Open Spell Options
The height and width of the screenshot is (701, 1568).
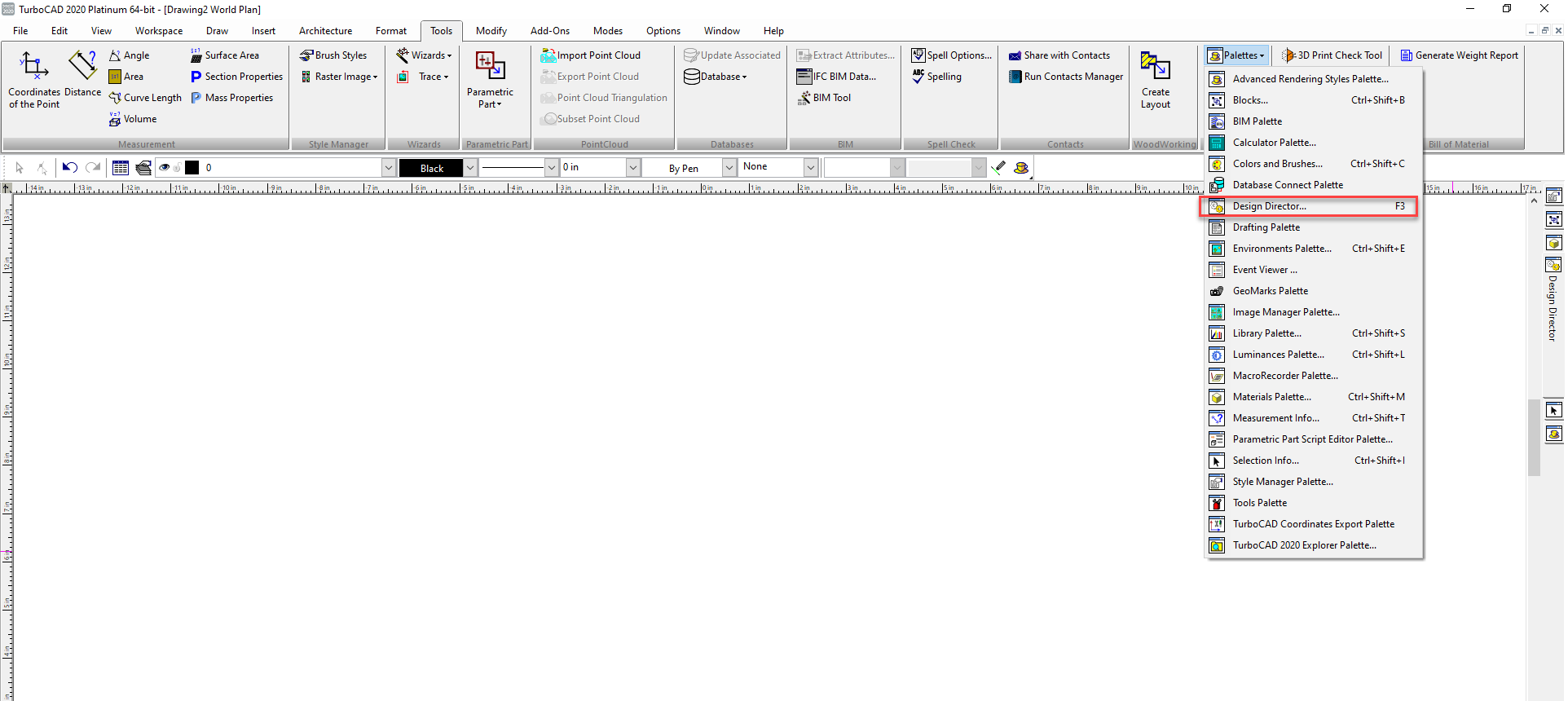pyautogui.click(x=952, y=55)
